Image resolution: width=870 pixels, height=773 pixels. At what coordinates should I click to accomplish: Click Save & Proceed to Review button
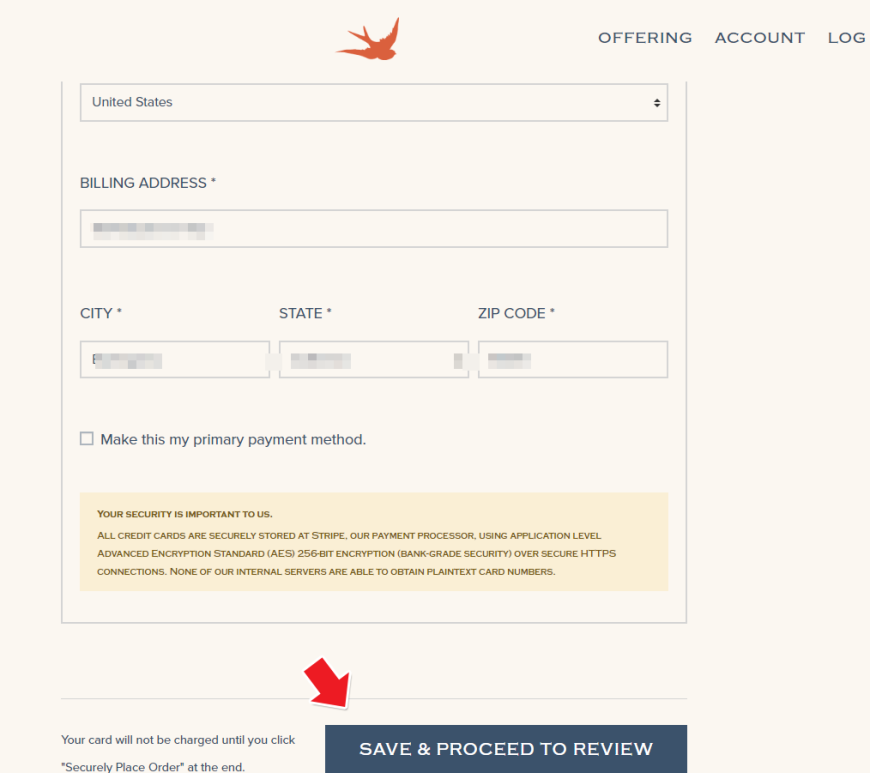click(x=506, y=749)
